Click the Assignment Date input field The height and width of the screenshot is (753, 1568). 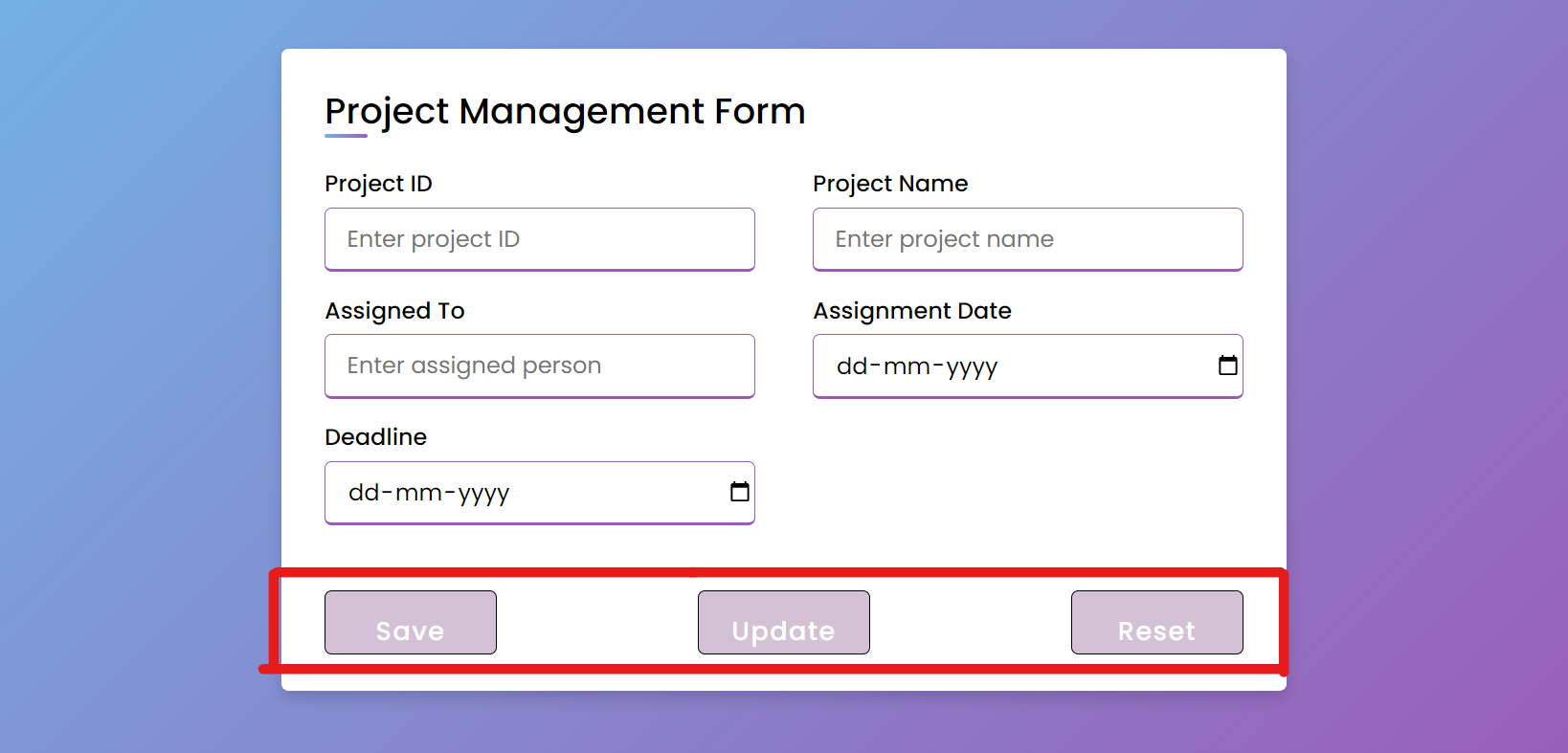(x=1005, y=365)
